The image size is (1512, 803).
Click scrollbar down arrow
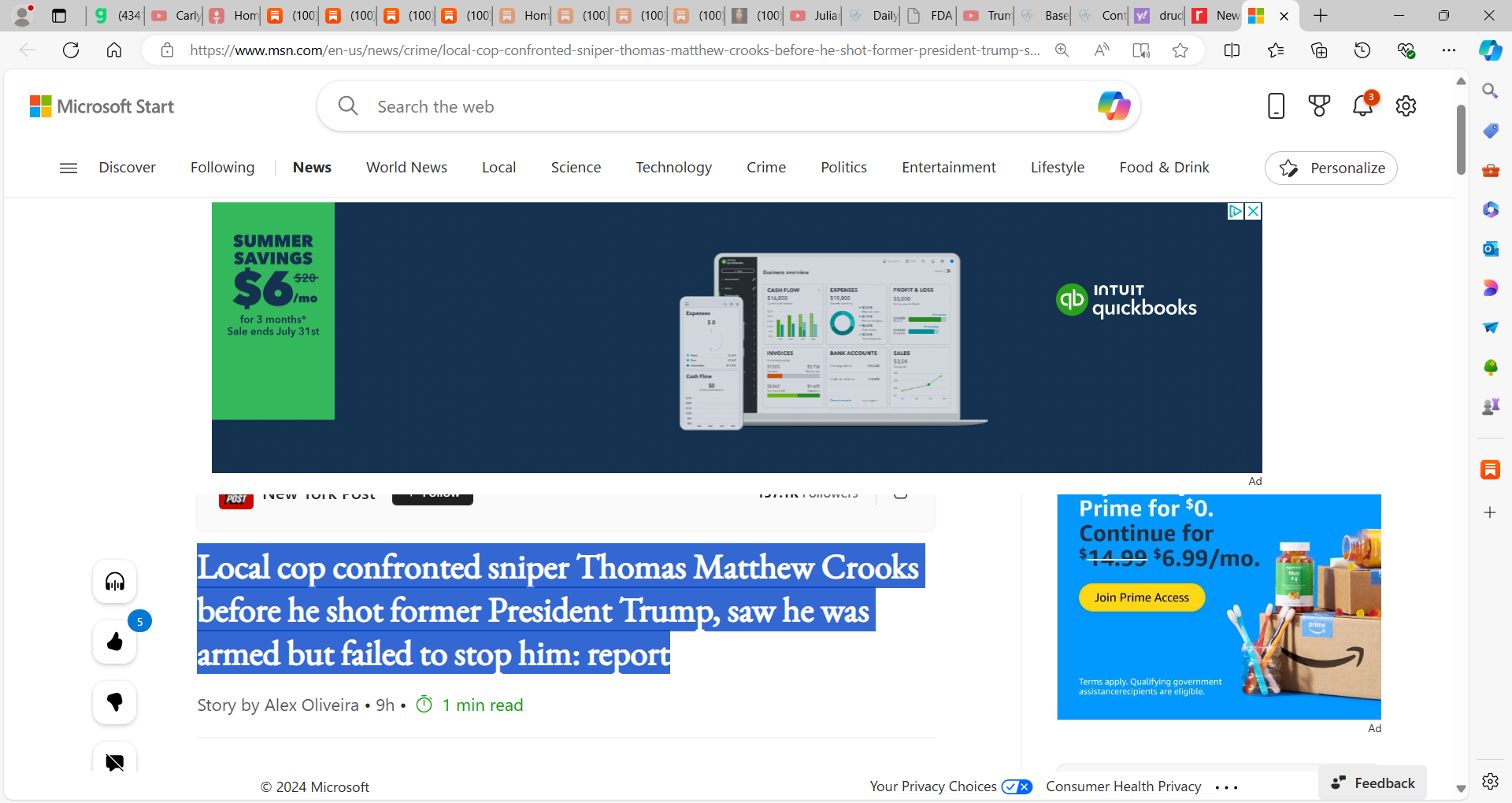point(1461,788)
